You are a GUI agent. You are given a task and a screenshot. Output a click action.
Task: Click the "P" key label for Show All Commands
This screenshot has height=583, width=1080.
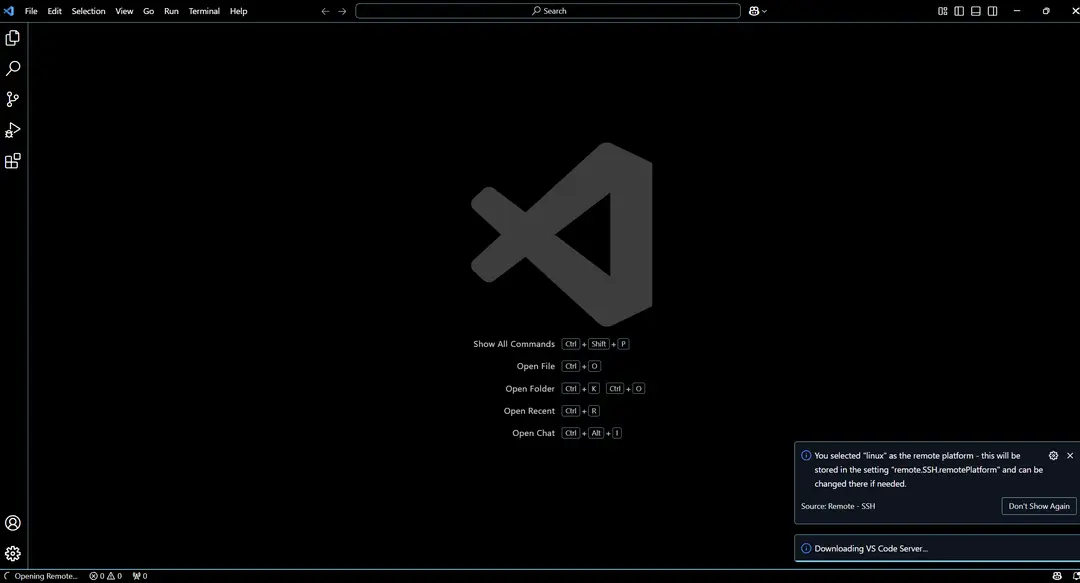[x=623, y=344]
